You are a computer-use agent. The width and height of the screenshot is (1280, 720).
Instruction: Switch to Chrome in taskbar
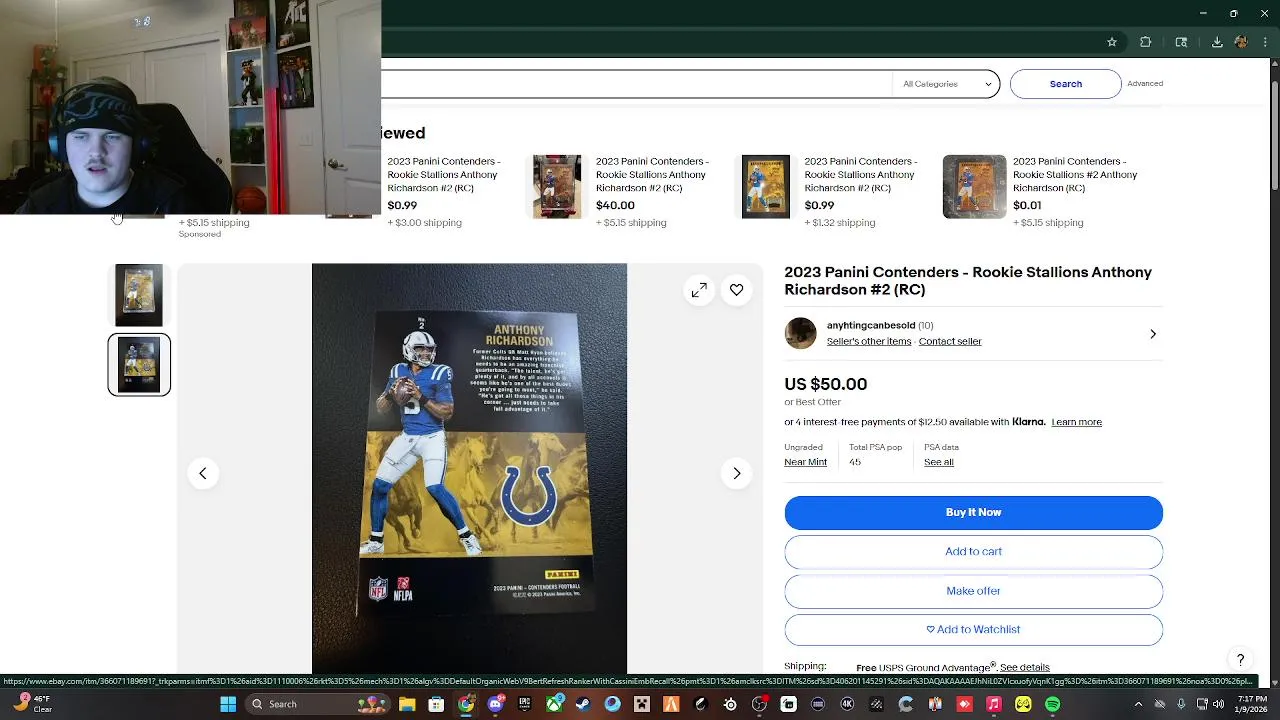coord(466,704)
